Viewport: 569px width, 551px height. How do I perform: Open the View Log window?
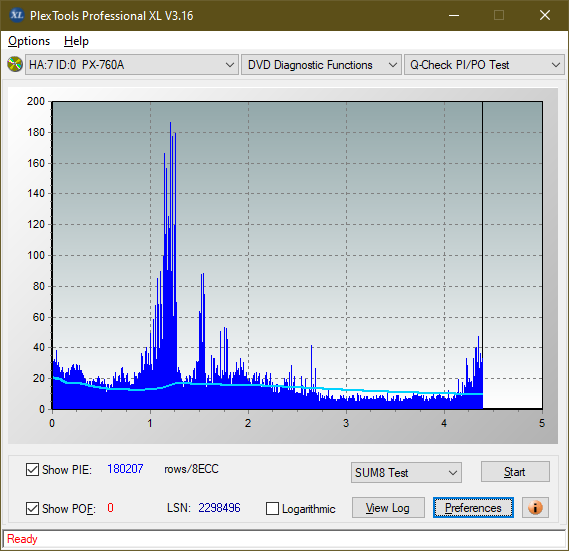coord(388,508)
